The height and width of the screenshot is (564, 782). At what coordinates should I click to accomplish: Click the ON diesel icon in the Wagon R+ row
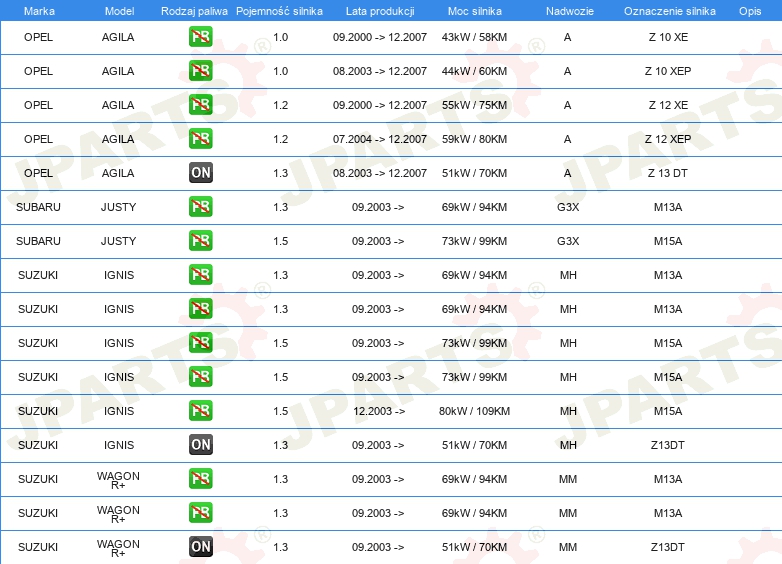200,547
